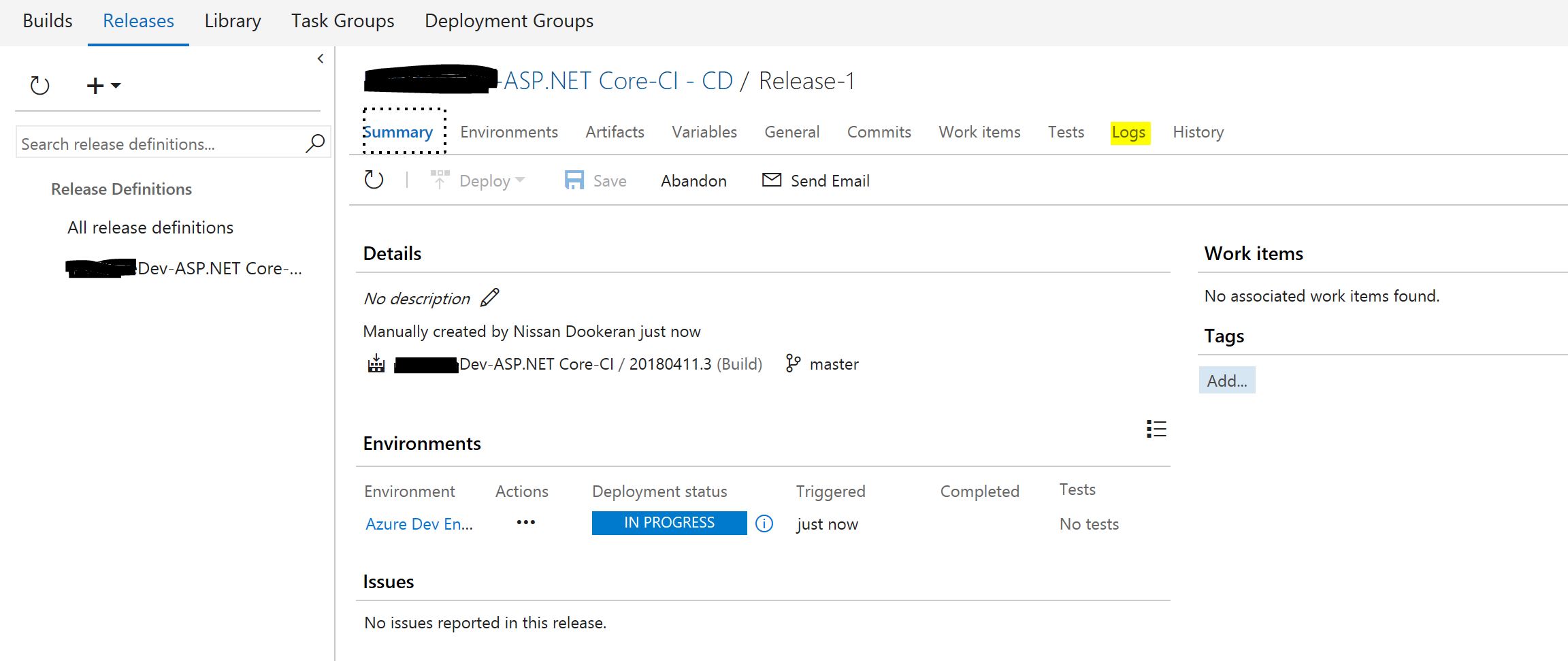
Task: Open the Azure Dev environment link
Action: click(419, 524)
